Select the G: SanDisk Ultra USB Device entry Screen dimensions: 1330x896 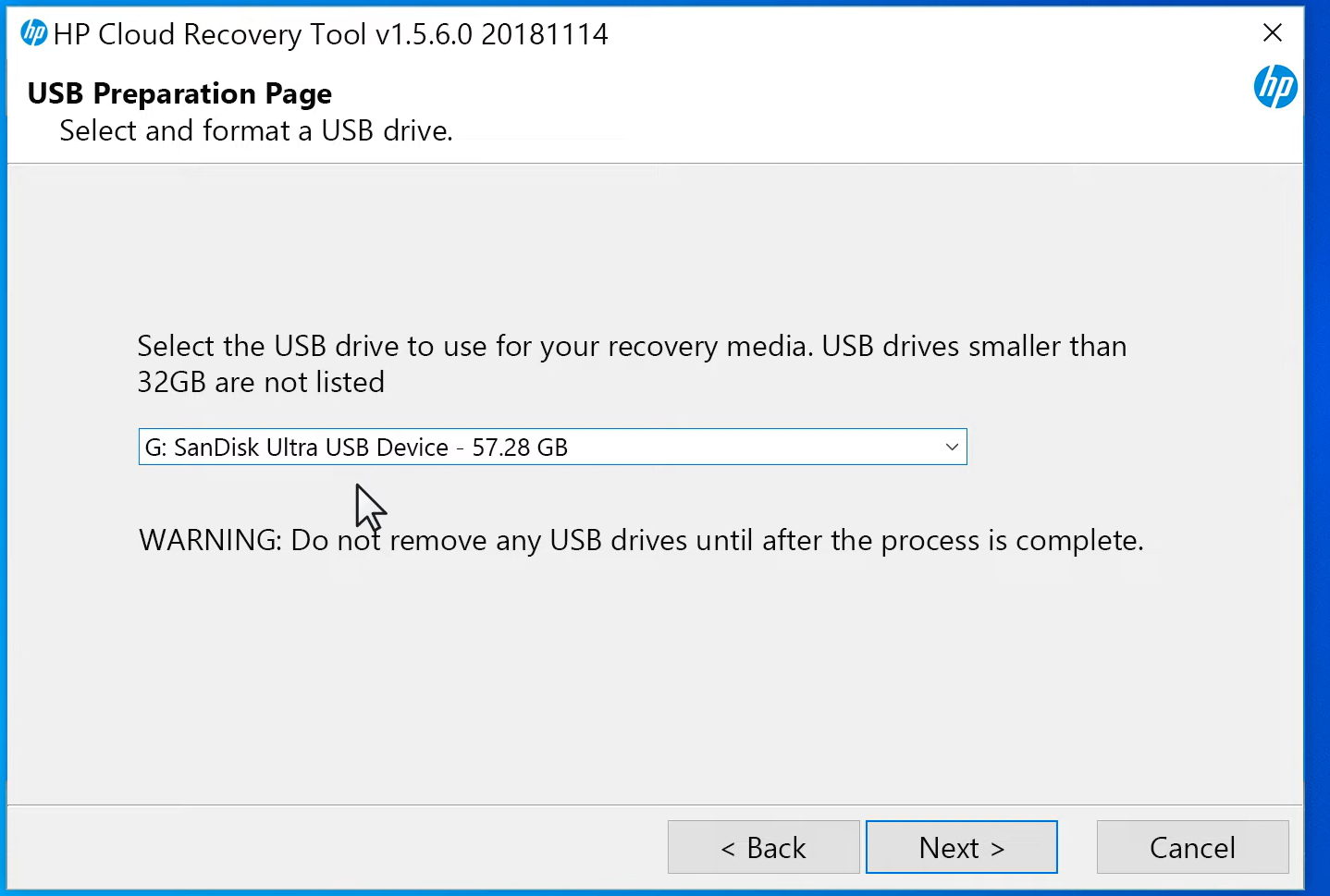tap(358, 447)
